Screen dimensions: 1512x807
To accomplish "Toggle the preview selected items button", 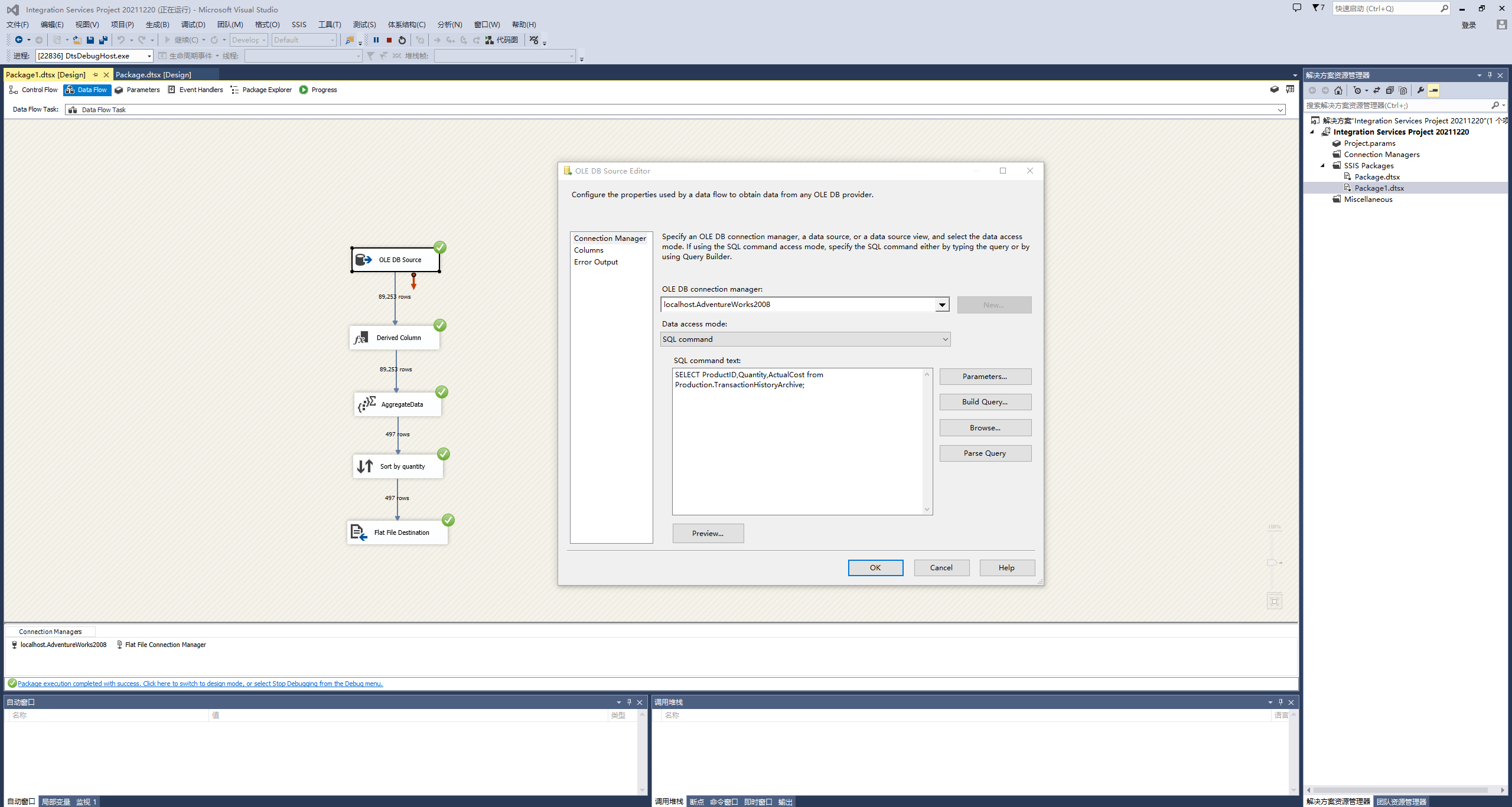I will [1433, 90].
